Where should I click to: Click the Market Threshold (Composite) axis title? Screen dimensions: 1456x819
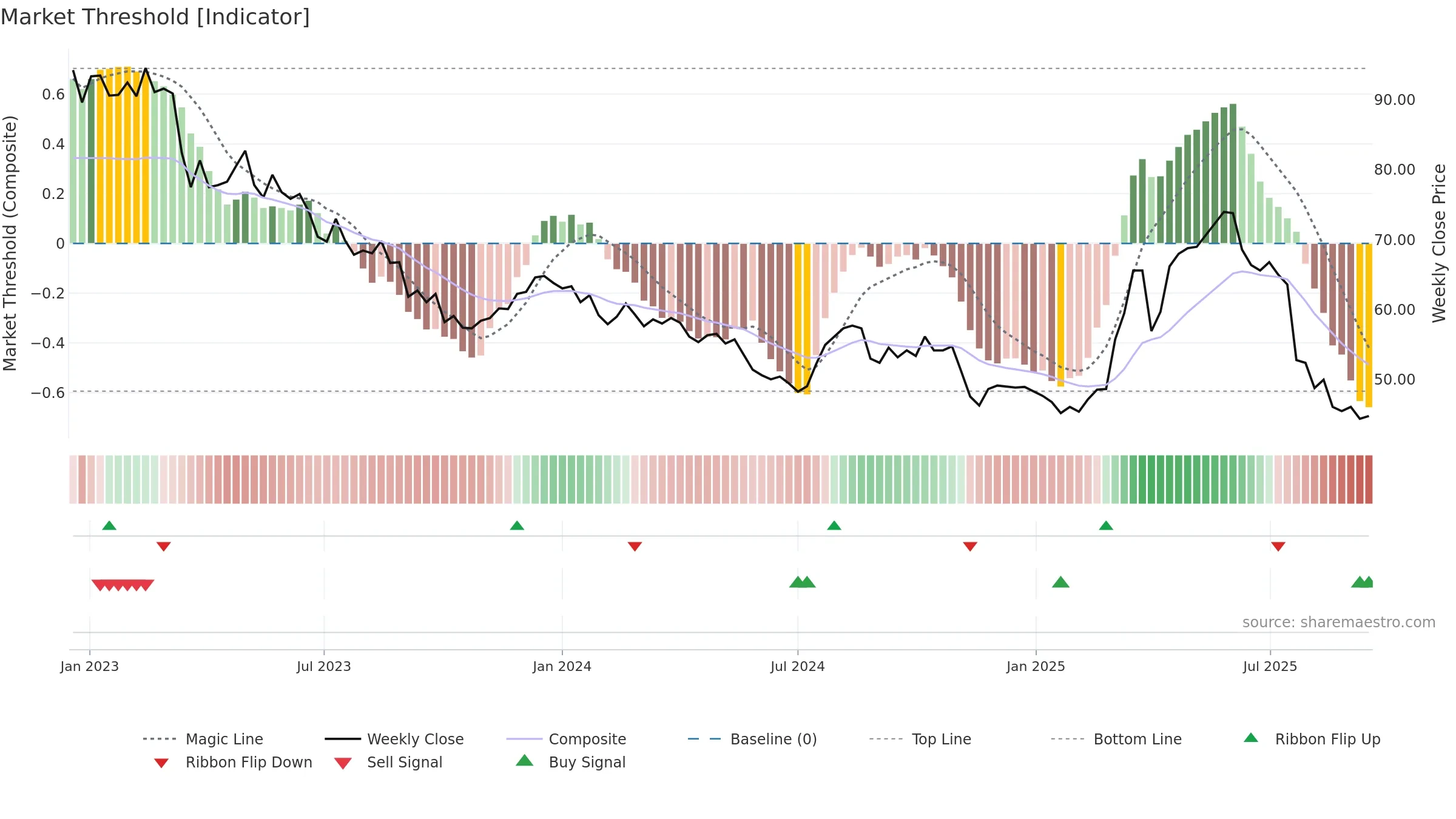10,243
